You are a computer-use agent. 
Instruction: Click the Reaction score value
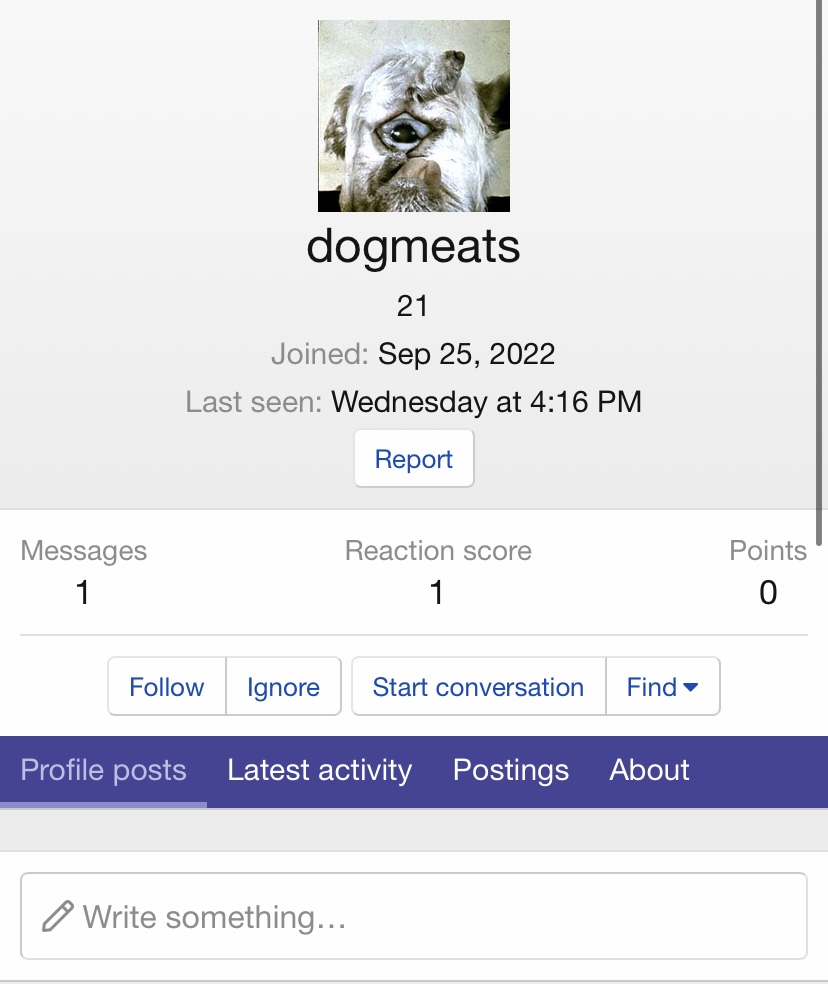click(x=437, y=593)
